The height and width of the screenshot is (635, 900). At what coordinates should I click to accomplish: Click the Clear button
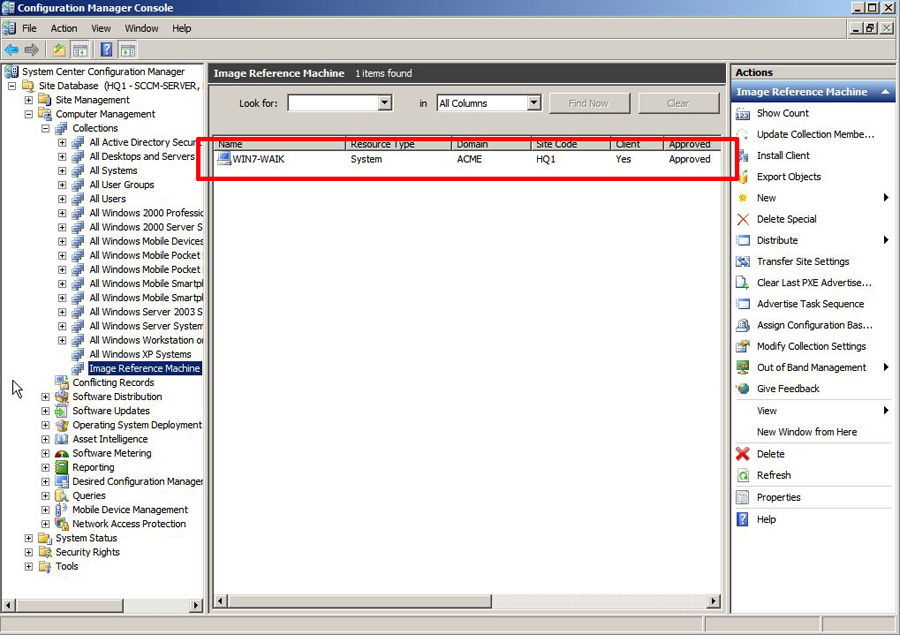point(678,103)
